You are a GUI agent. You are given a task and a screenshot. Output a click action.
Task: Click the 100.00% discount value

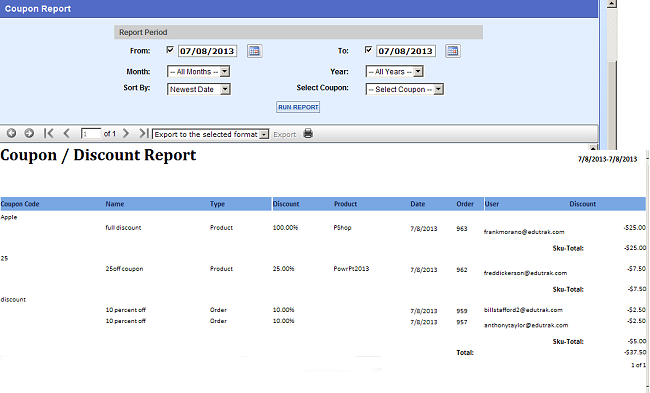[x=285, y=228]
